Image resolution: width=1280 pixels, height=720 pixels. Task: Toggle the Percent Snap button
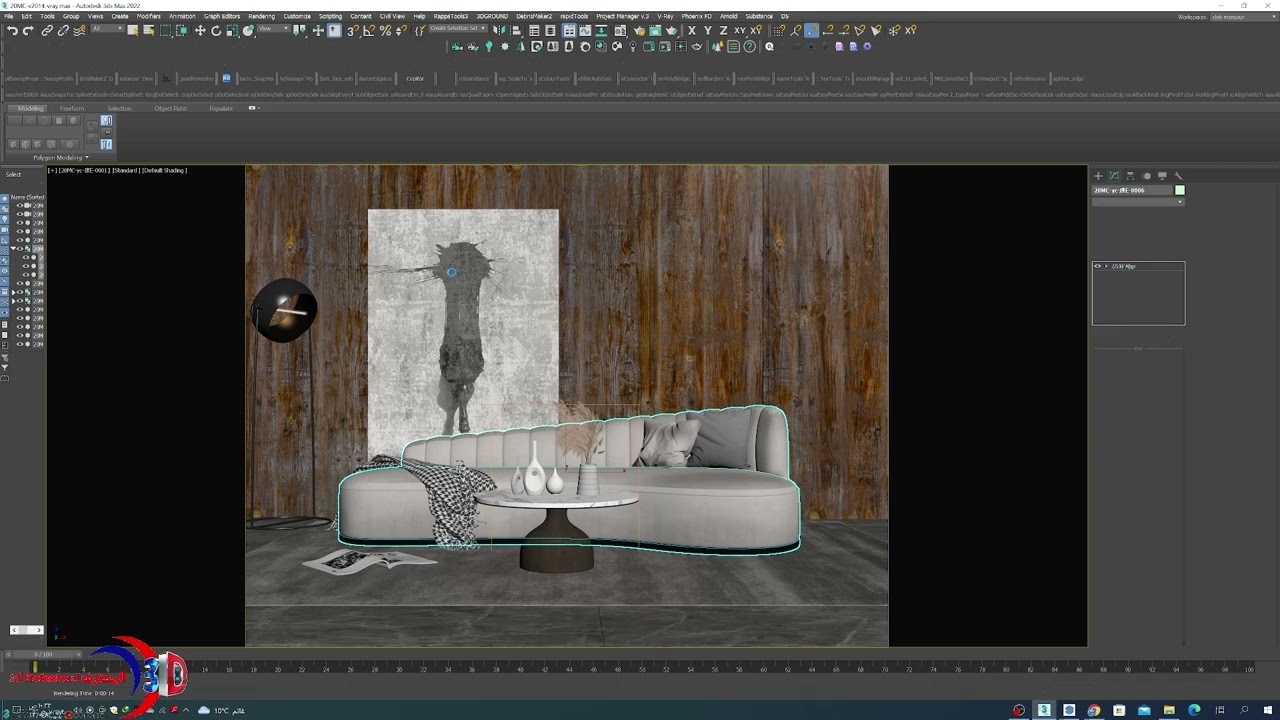[x=385, y=30]
